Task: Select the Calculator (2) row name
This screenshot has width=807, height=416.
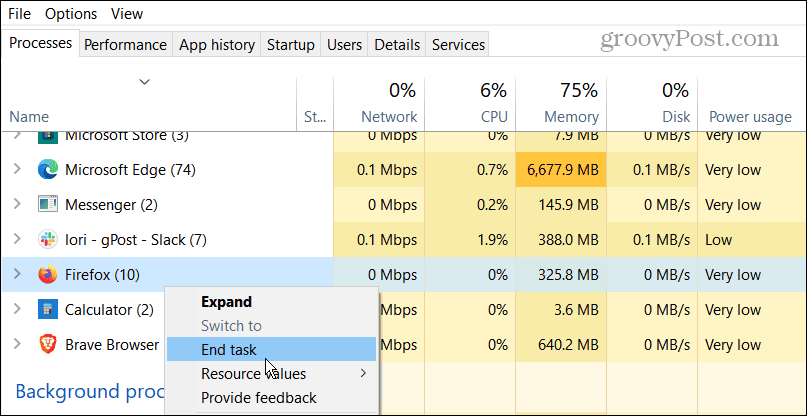Action: click(x=109, y=310)
